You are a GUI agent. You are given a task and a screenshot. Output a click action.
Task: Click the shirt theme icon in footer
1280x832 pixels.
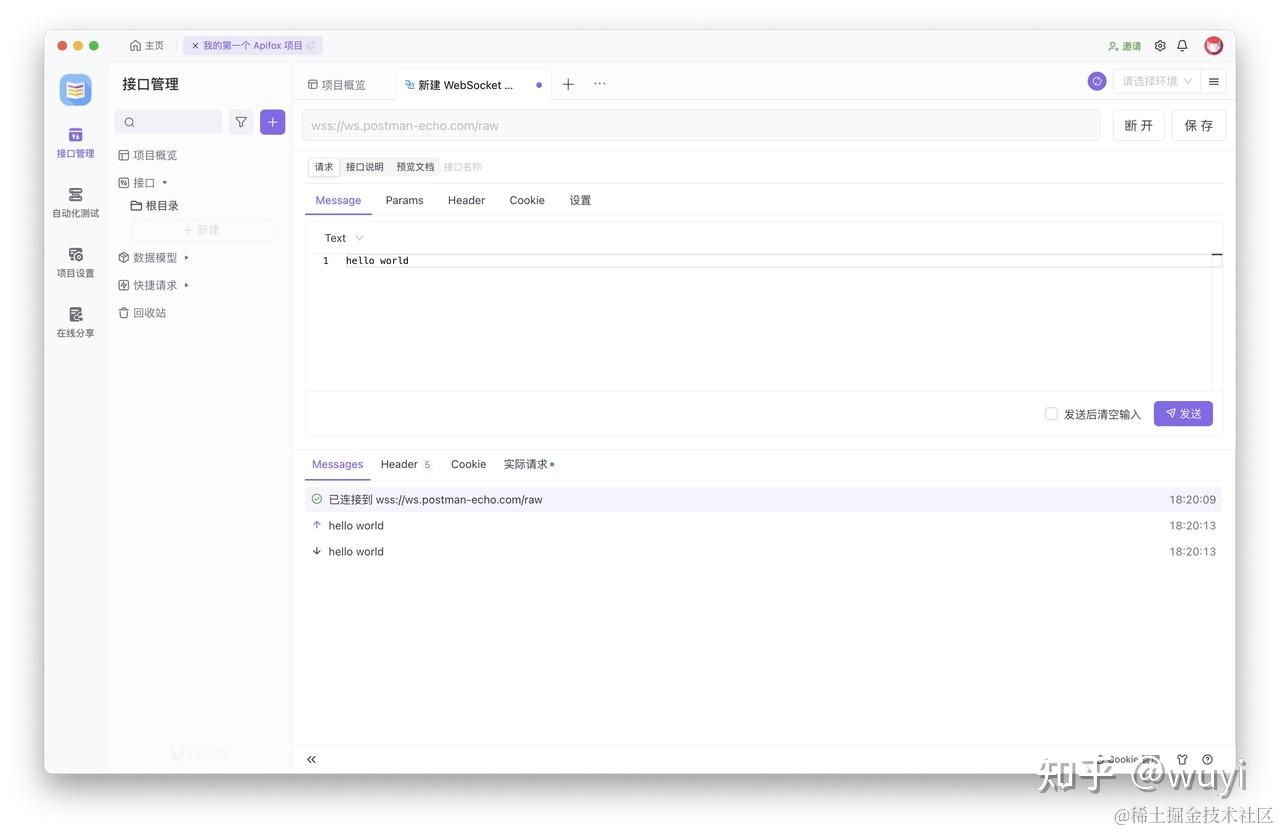pos(1182,759)
